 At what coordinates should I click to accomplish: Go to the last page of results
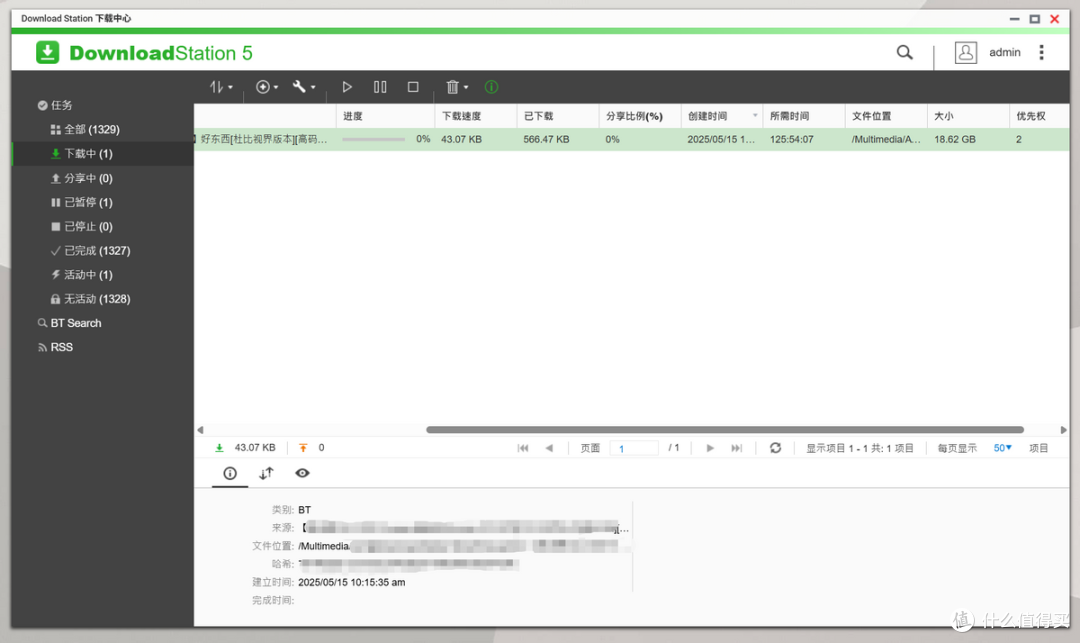coord(736,448)
